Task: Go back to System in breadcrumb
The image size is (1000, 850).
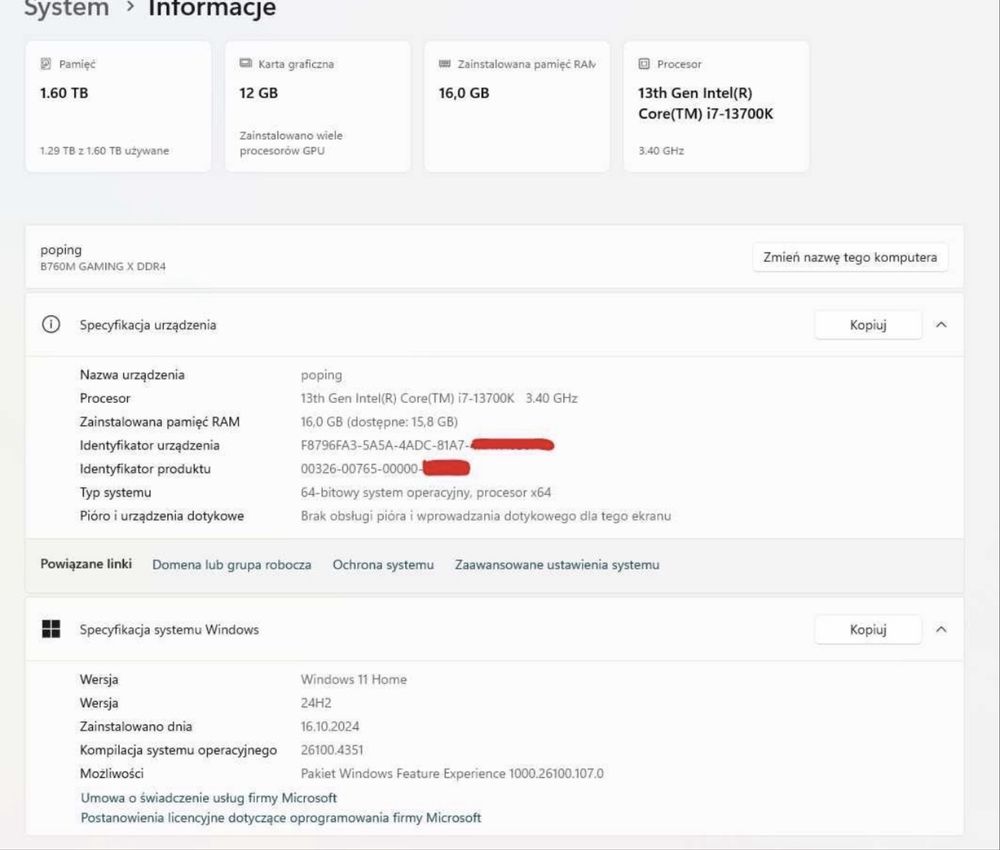Action: coord(66,8)
